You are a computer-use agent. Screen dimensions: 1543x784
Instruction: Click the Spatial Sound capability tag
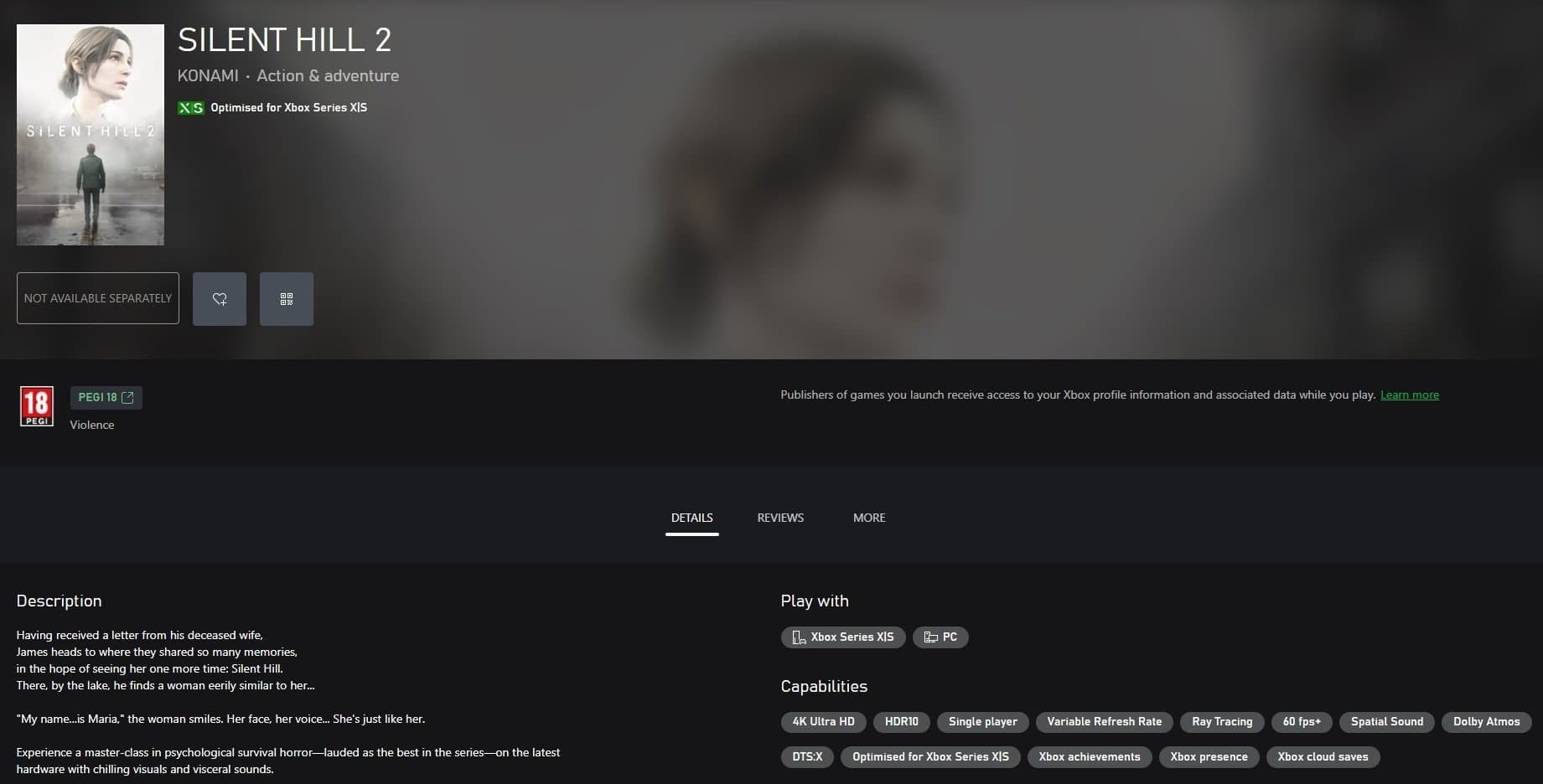coord(1387,722)
